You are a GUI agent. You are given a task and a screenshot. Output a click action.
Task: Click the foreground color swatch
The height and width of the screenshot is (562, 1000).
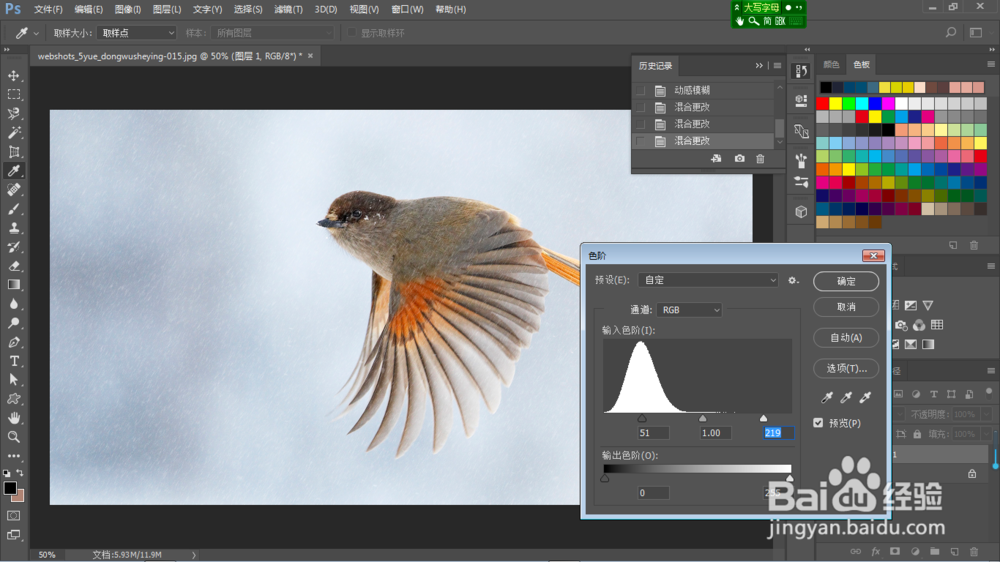pyautogui.click(x=10, y=488)
